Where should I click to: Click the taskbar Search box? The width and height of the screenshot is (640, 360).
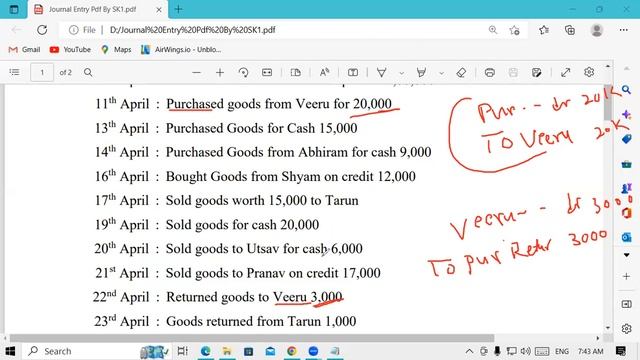97,351
